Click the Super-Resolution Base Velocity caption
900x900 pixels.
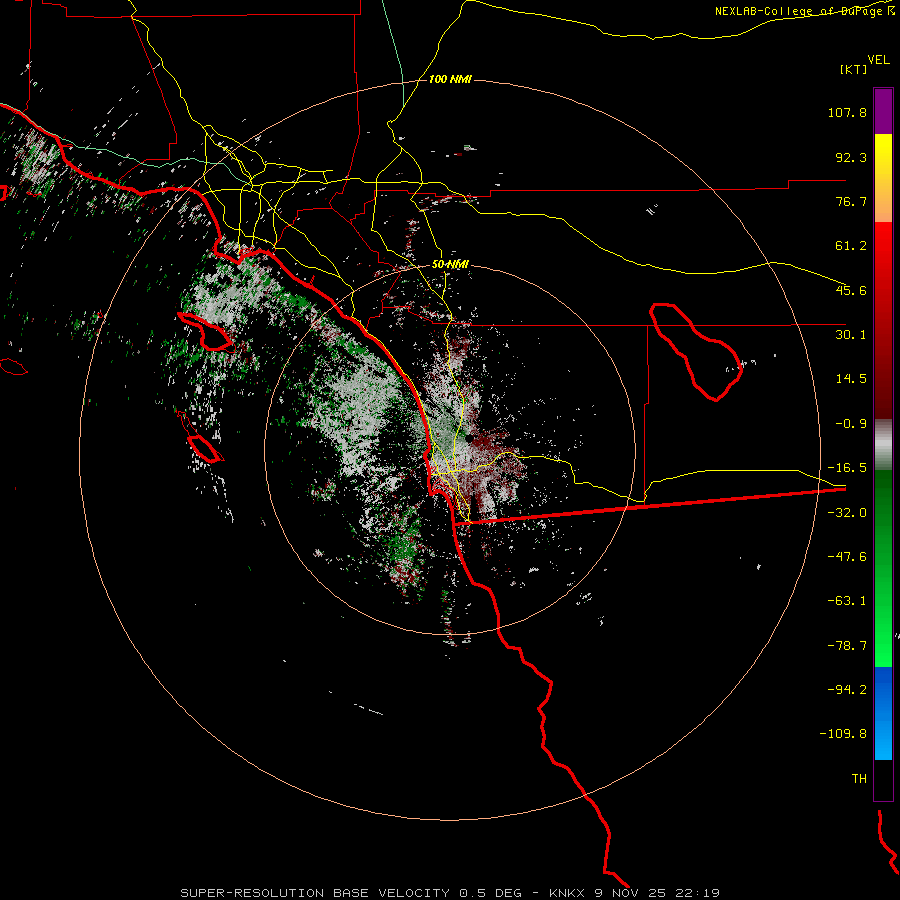tap(450, 893)
